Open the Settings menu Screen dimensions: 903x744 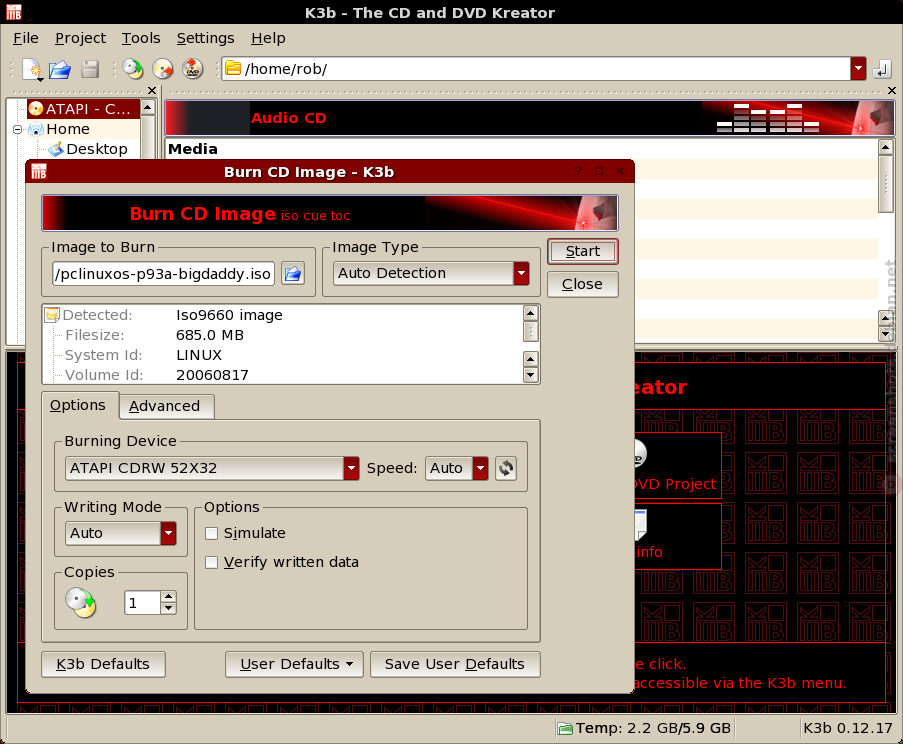pos(206,39)
